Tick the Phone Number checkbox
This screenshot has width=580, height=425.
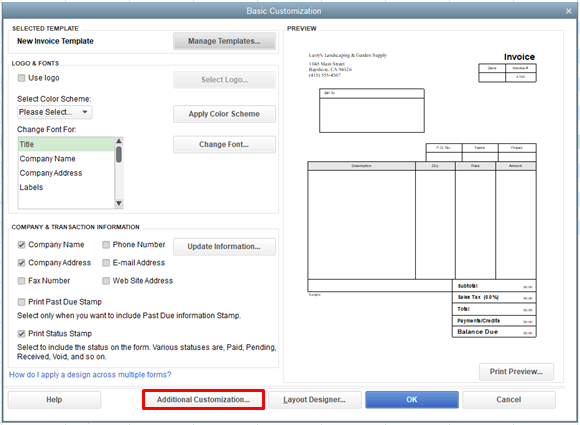[x=106, y=245]
